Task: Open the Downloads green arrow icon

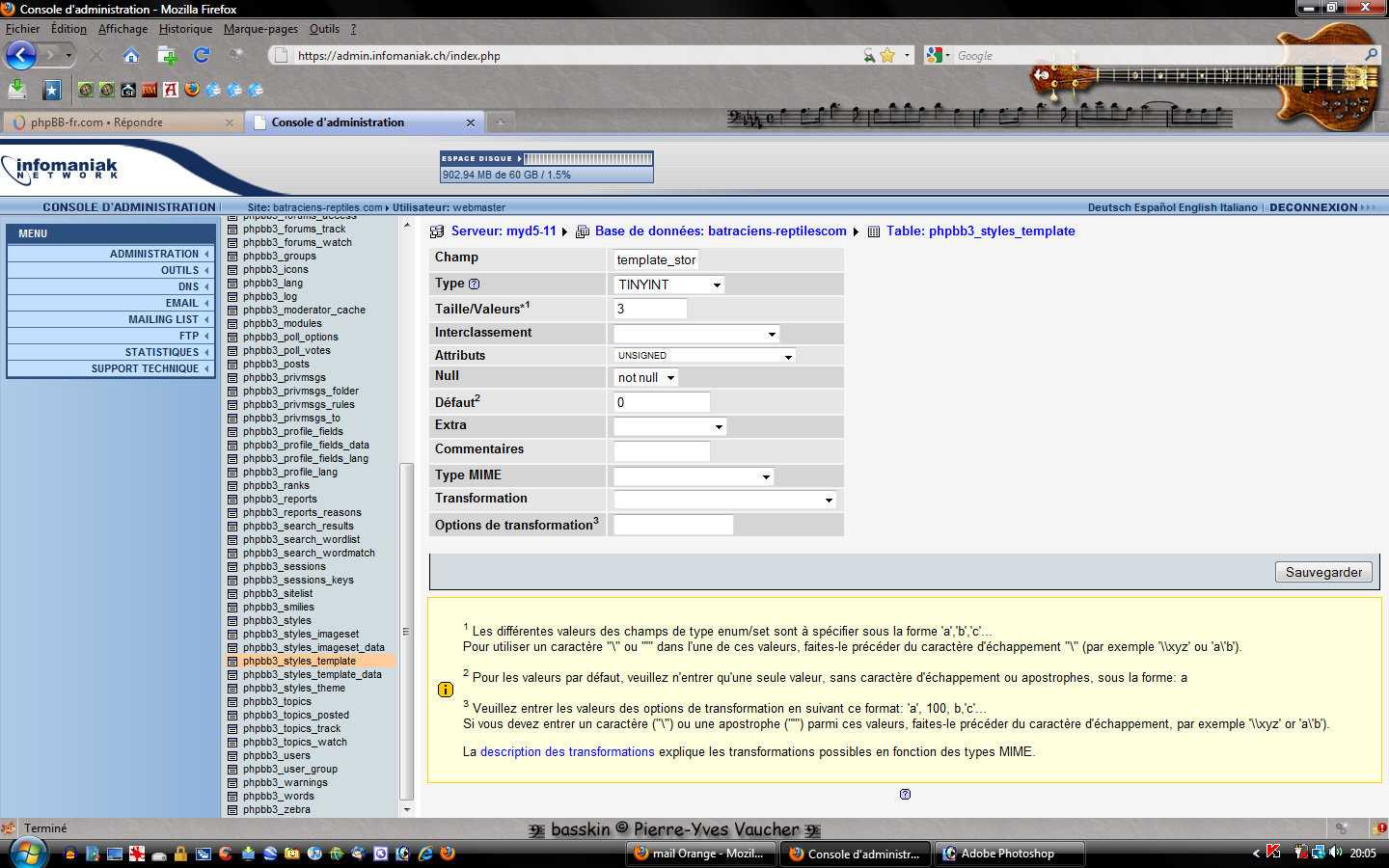Action: click(x=17, y=90)
